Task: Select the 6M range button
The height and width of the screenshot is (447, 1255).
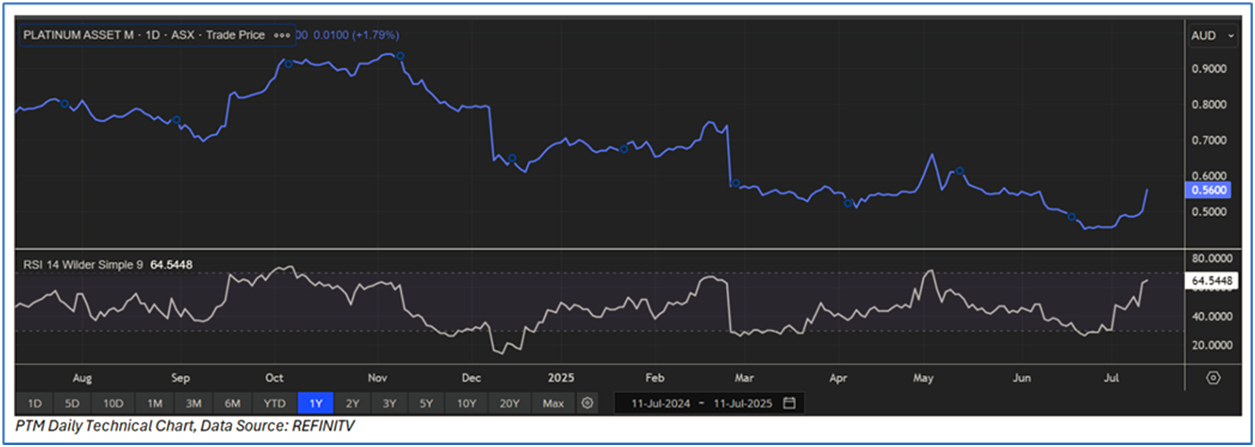Action: pos(232,403)
